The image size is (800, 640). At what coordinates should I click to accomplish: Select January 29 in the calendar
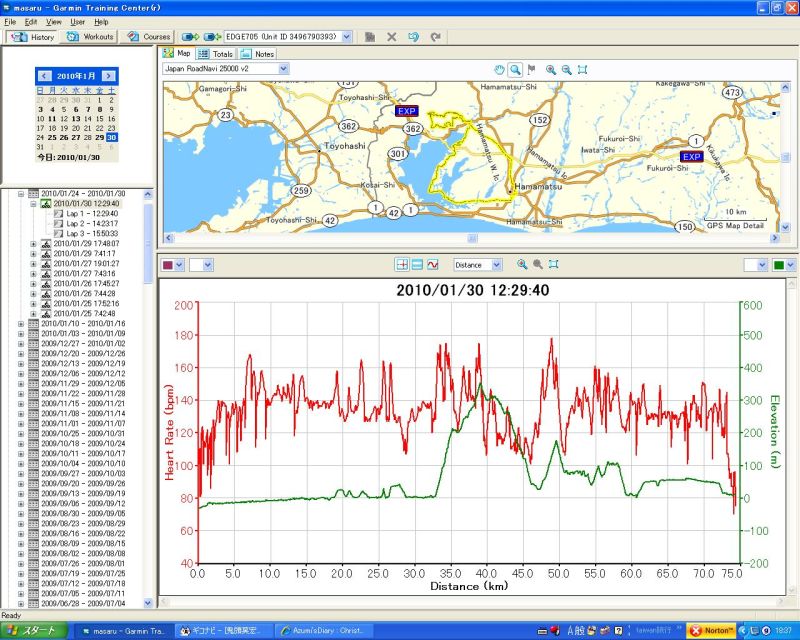click(99, 137)
